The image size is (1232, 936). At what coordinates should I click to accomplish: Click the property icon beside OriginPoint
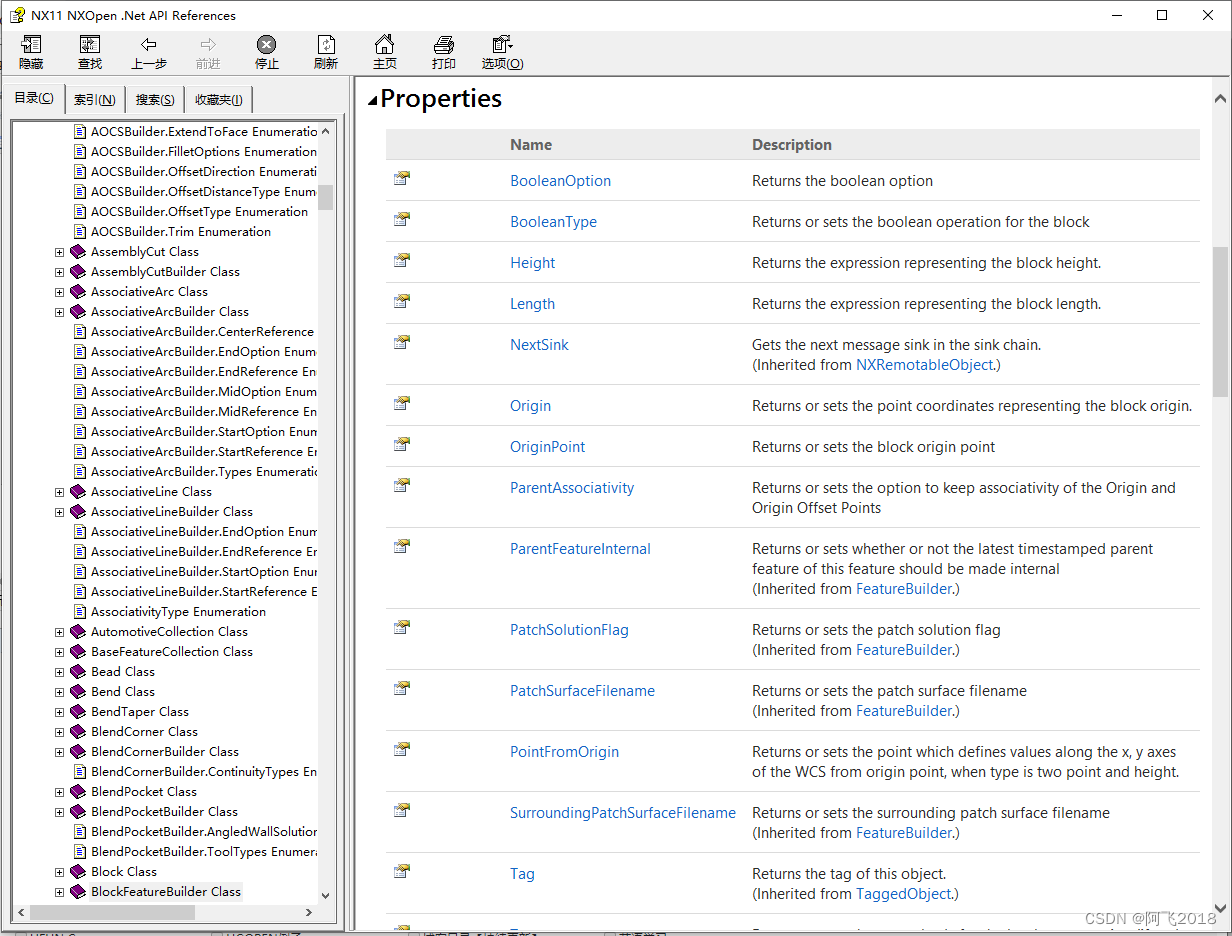(x=402, y=445)
